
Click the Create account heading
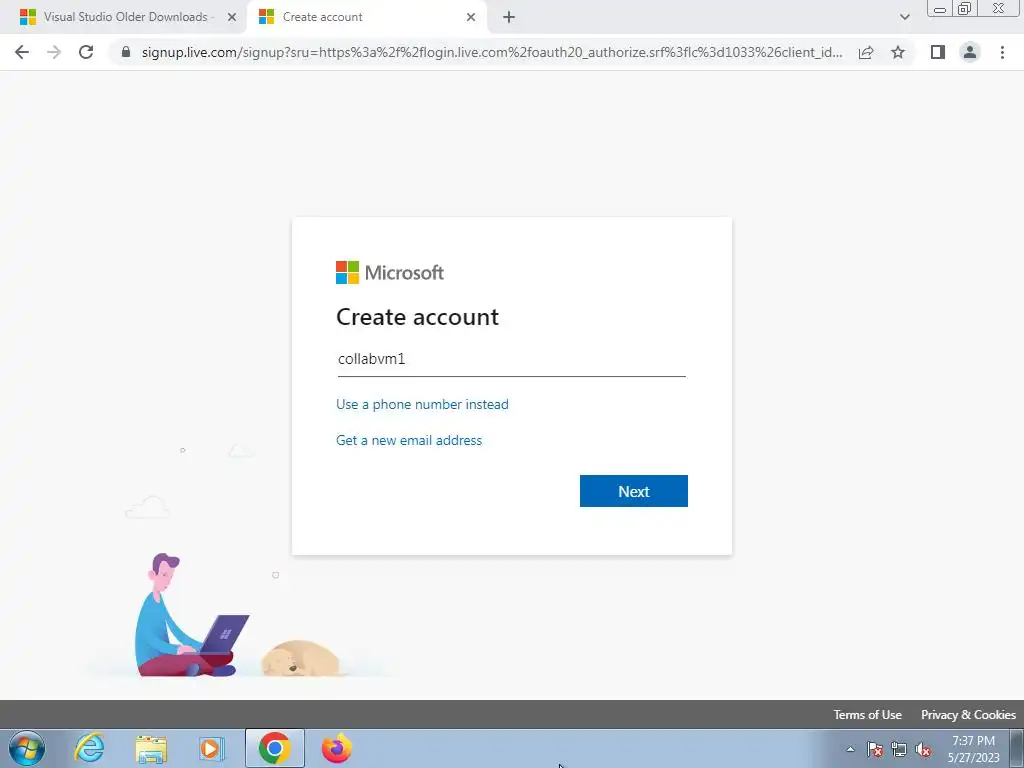417,317
